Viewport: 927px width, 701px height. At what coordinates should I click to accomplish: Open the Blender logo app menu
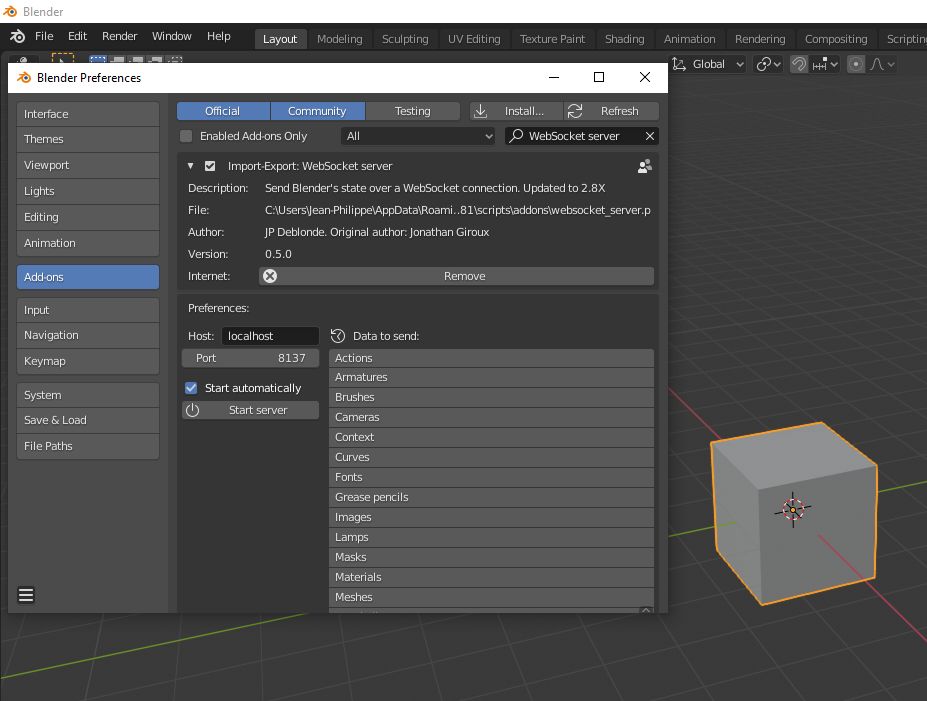coord(18,37)
